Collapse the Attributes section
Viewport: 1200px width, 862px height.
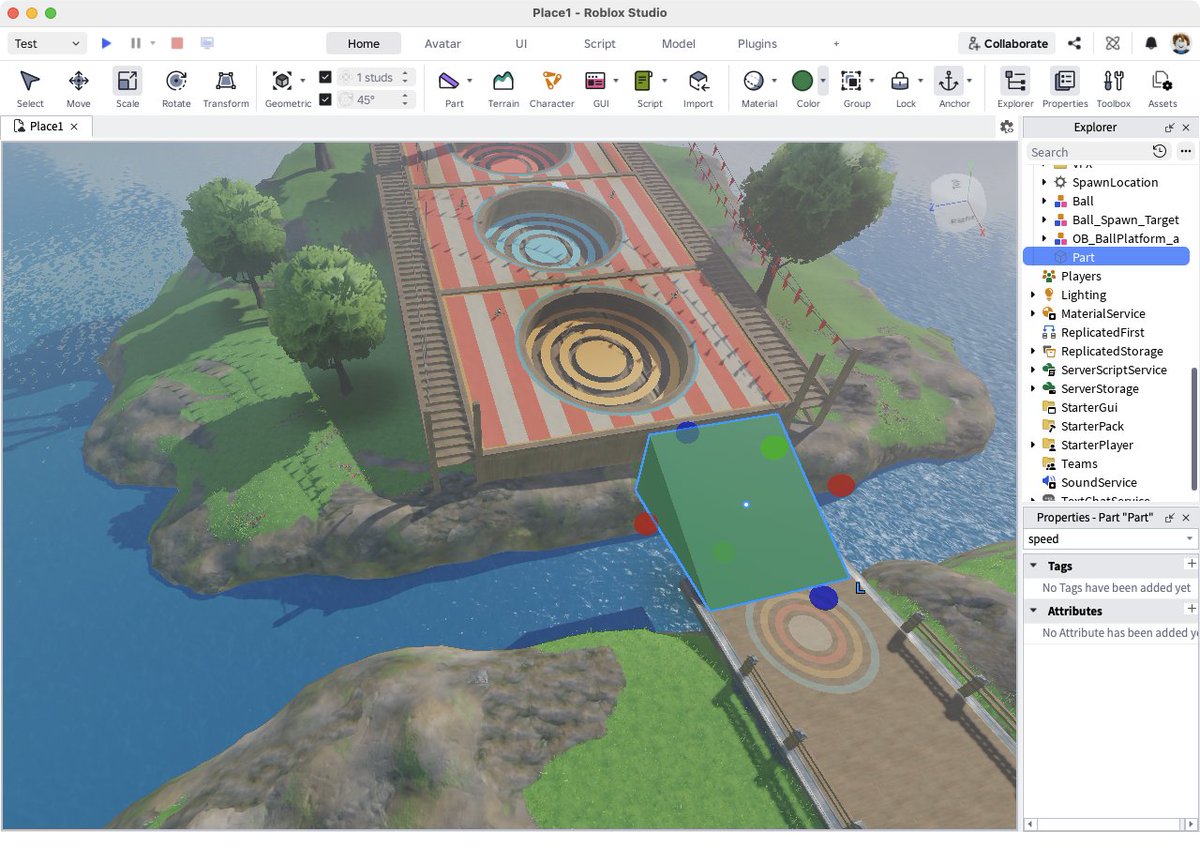coord(1033,611)
